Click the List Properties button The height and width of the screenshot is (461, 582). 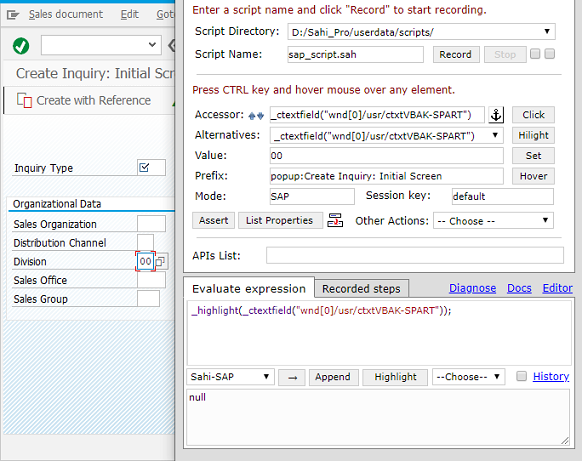point(280,220)
